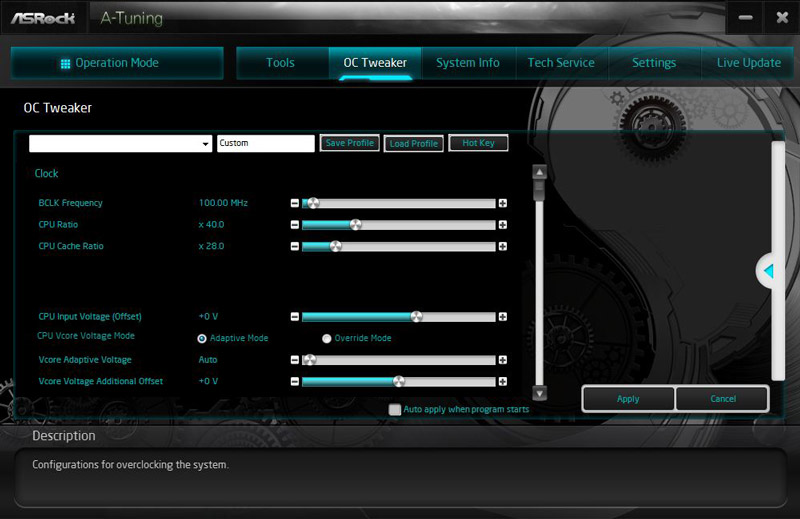Cancel the overclocking changes

click(722, 399)
